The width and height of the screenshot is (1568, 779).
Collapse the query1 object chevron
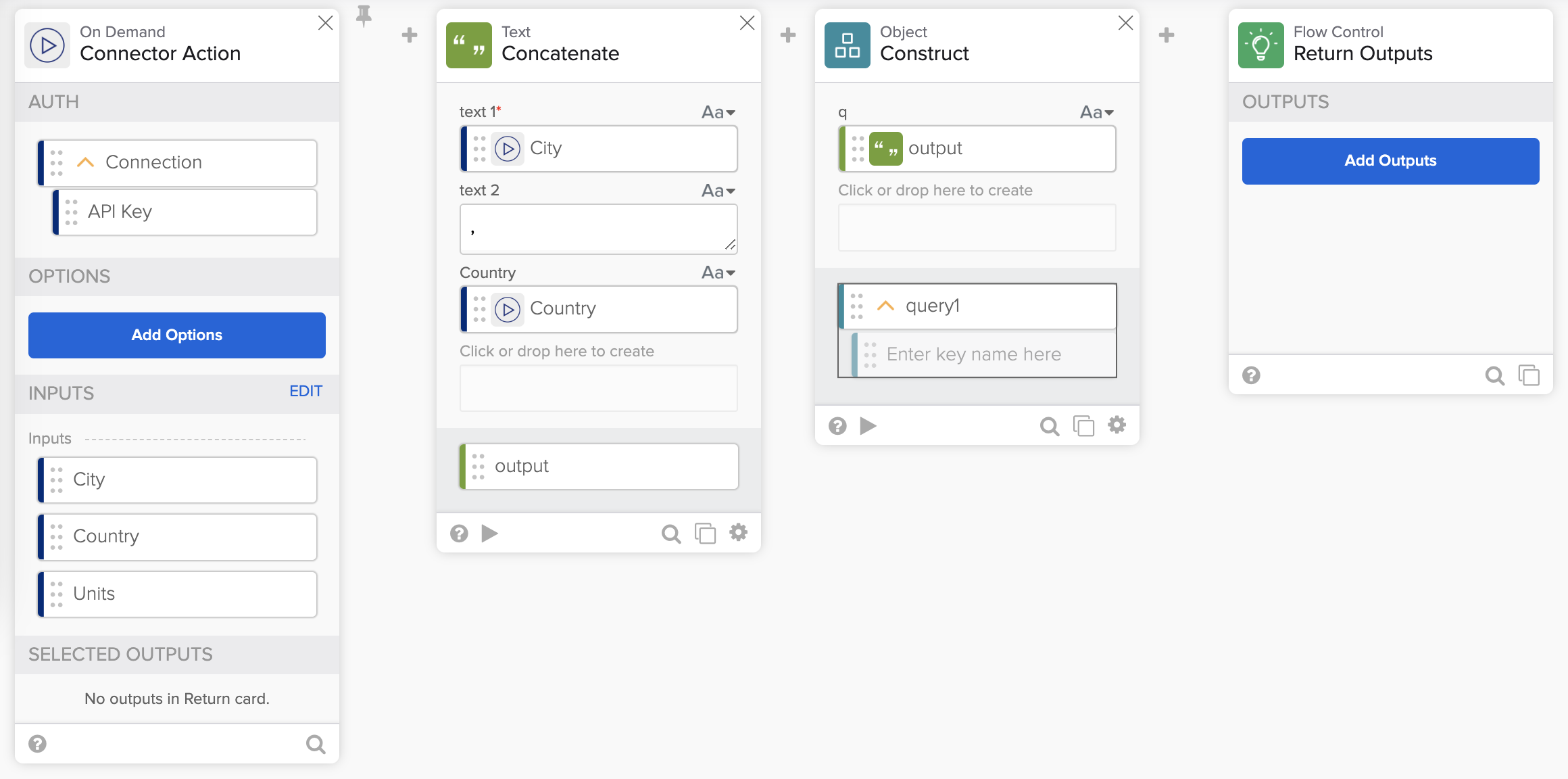885,306
